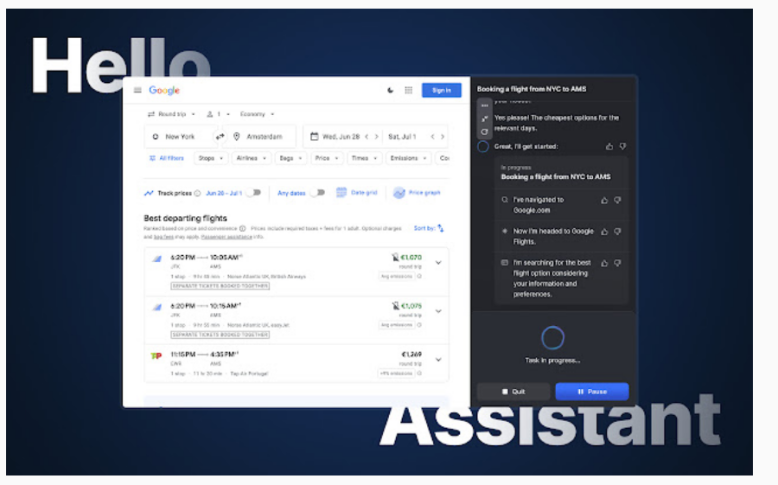Screen dimensions: 778x485
Task: Go to previous return day
Action: point(433,137)
